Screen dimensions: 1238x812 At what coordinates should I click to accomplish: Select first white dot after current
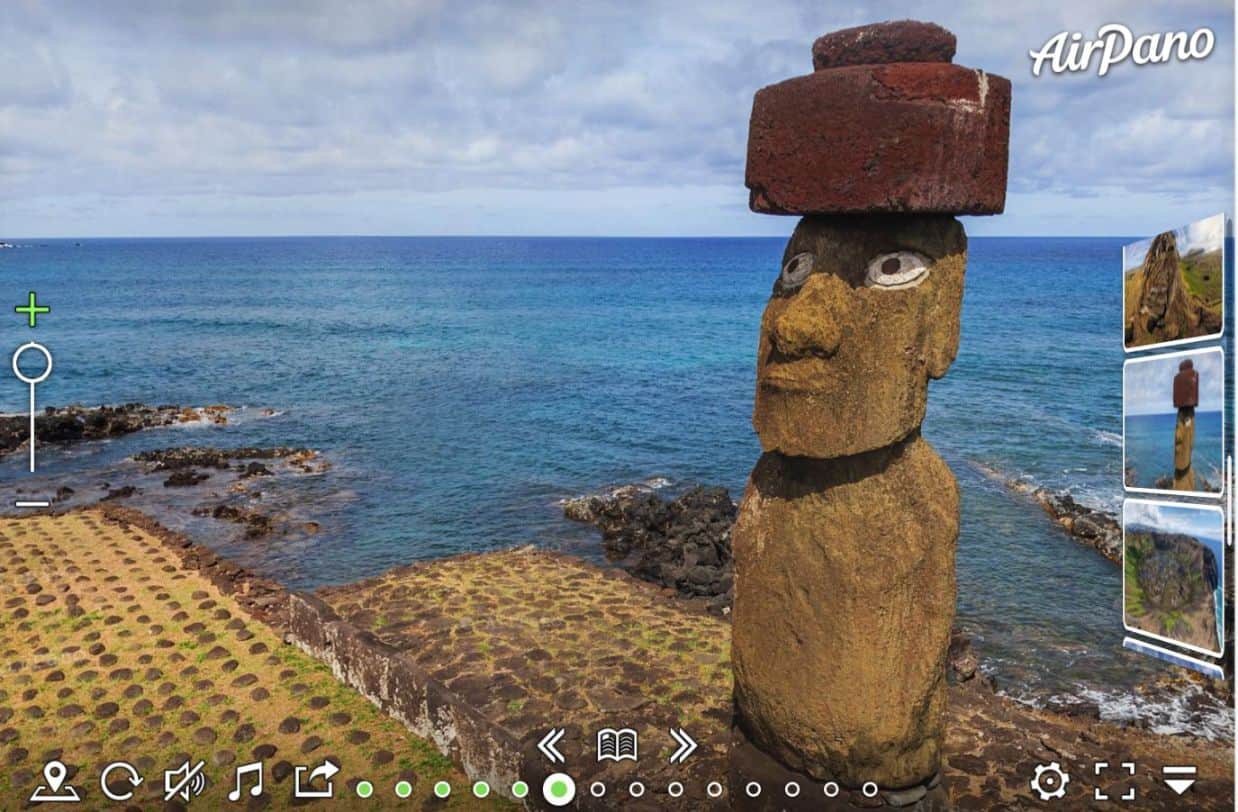coord(598,789)
